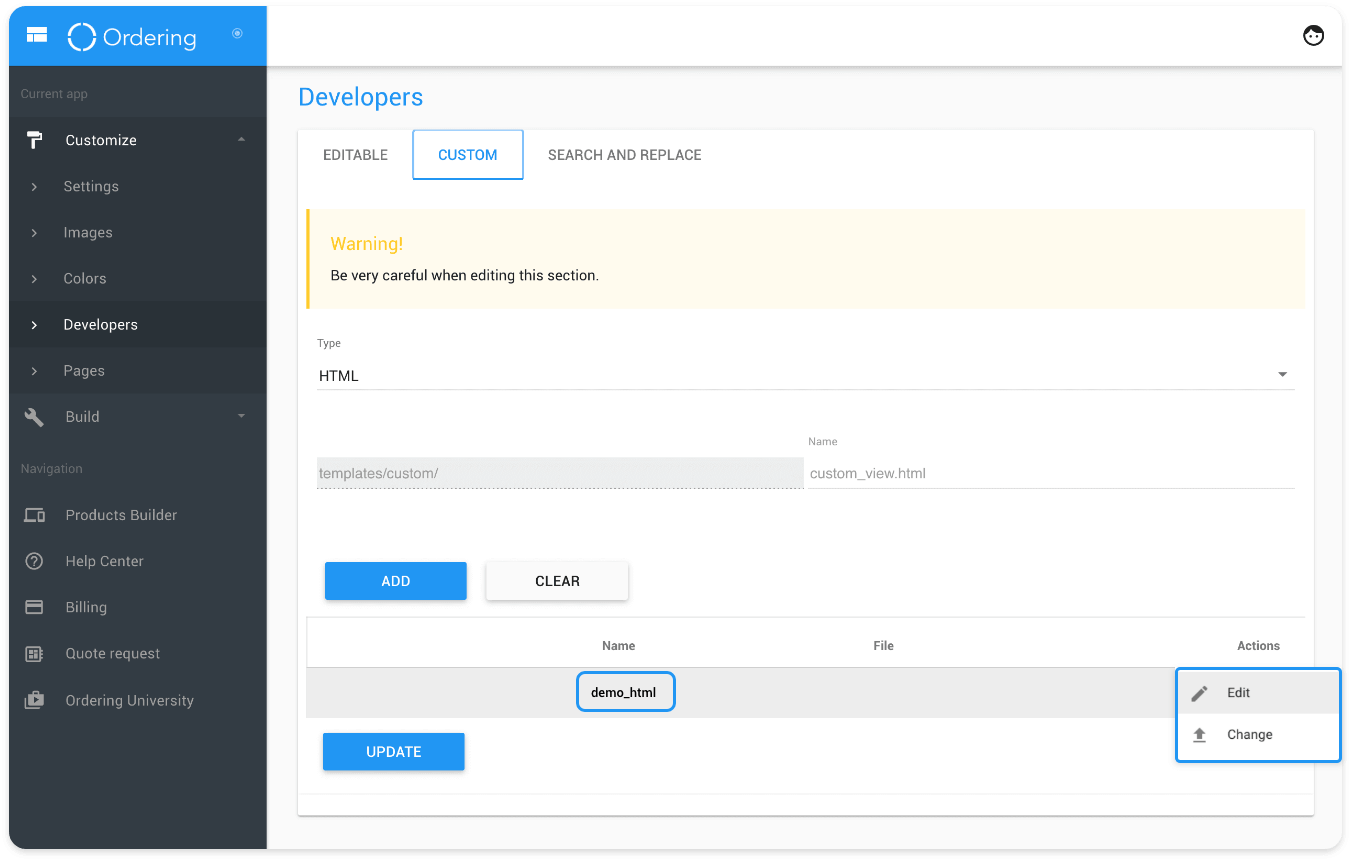Click the Products Builder devices icon
Viewport: 1351px width, 861px height.
(35, 515)
